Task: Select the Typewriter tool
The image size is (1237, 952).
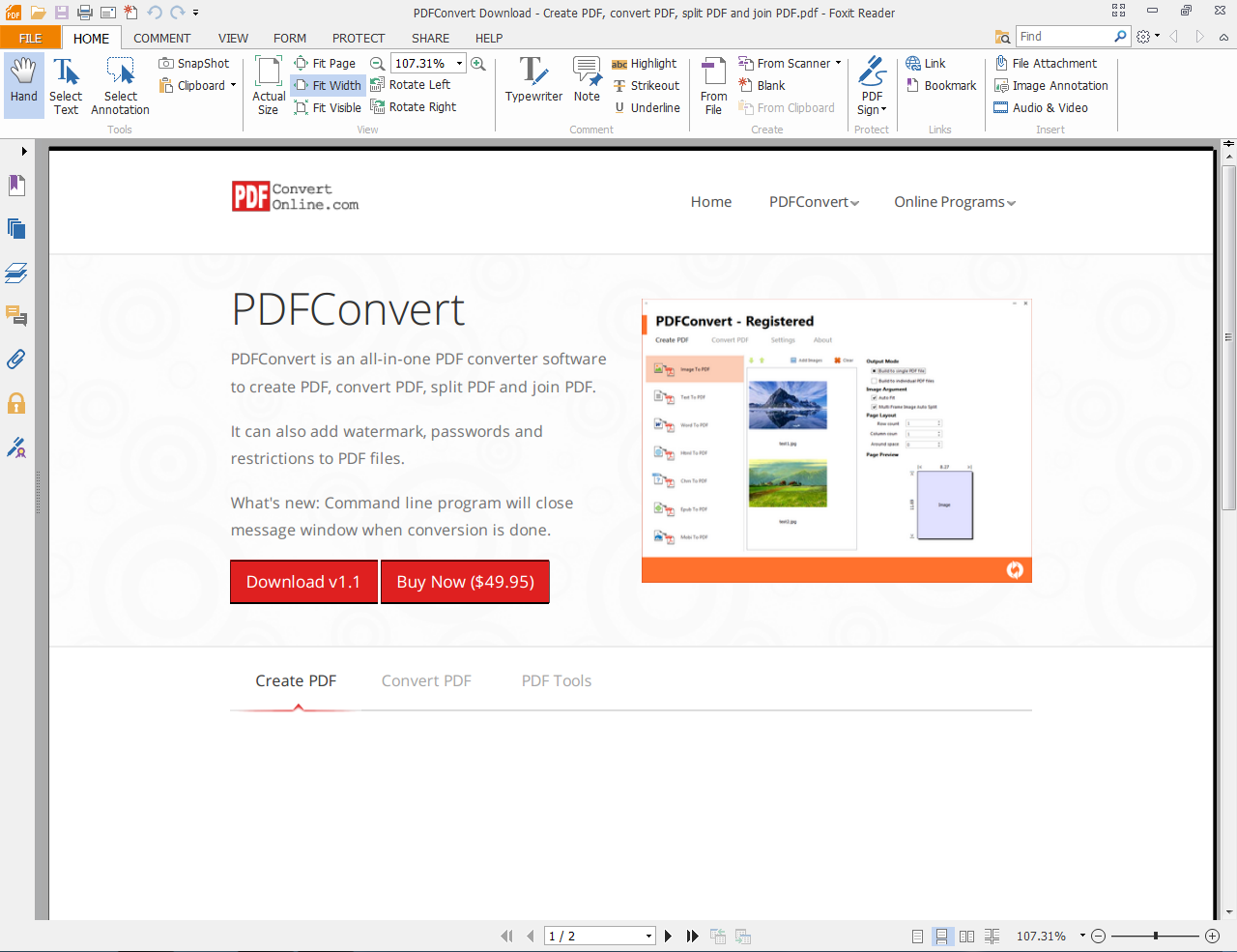Action: click(x=533, y=79)
